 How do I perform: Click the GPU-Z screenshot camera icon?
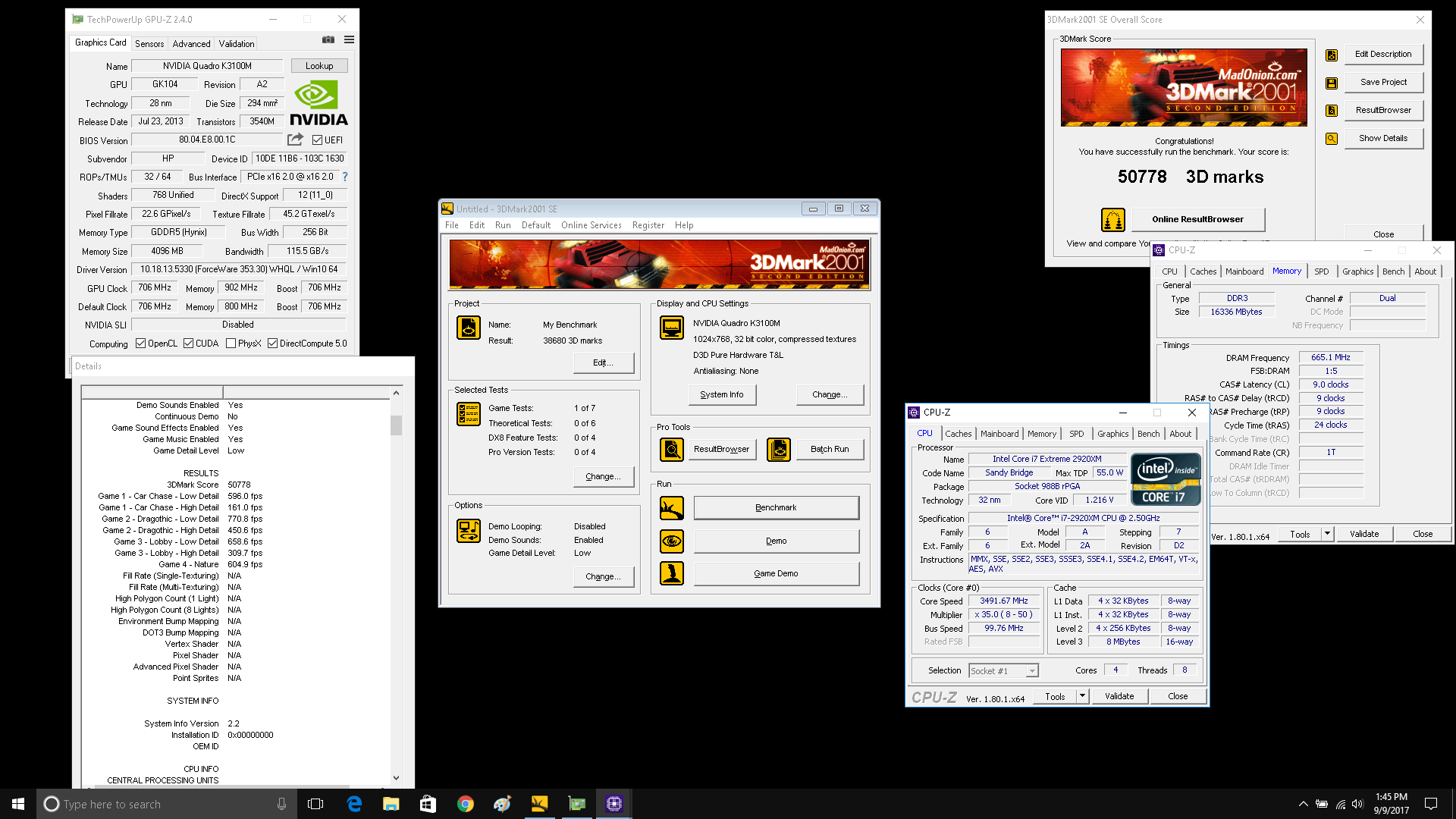point(328,39)
